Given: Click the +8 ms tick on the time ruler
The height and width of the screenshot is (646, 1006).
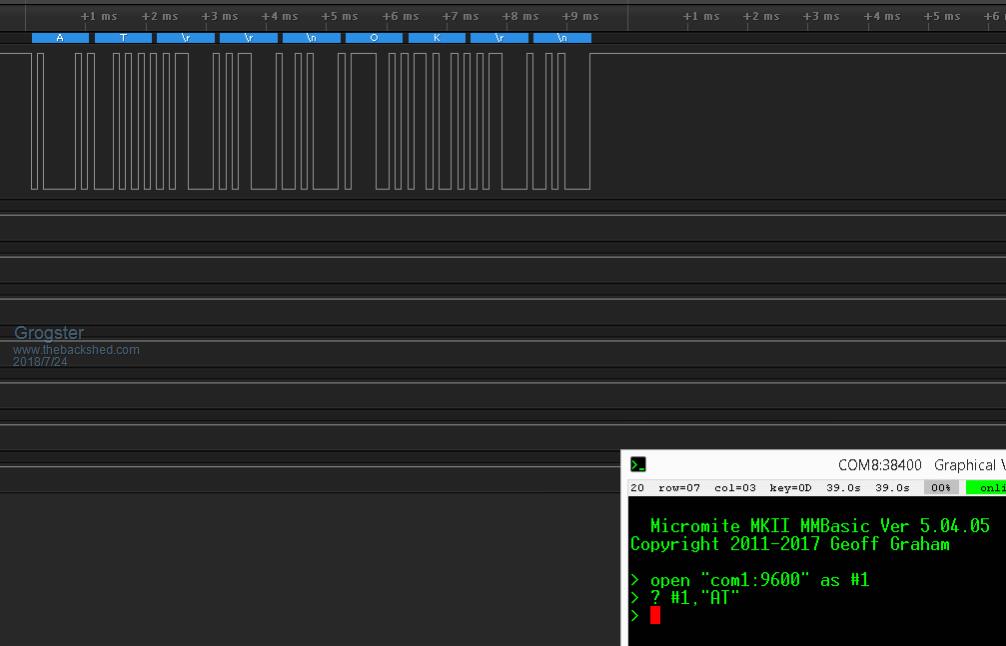Looking at the screenshot, I should 520,17.
